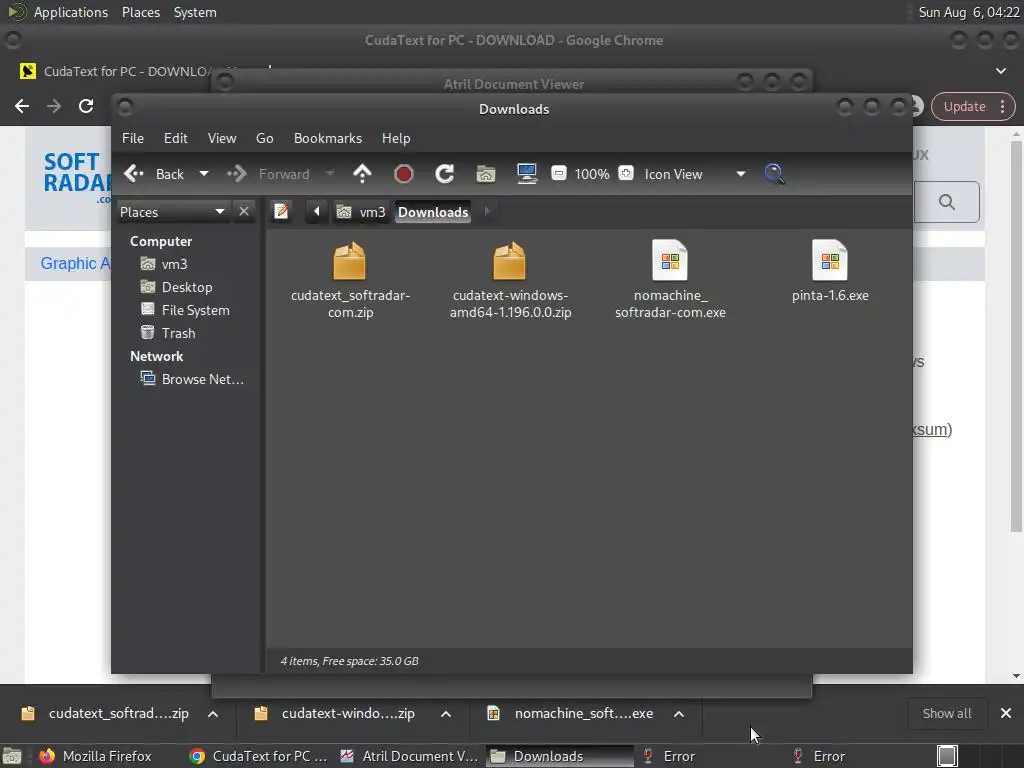Click Chrome's reload page icon
The image size is (1024, 768).
pos(86,106)
